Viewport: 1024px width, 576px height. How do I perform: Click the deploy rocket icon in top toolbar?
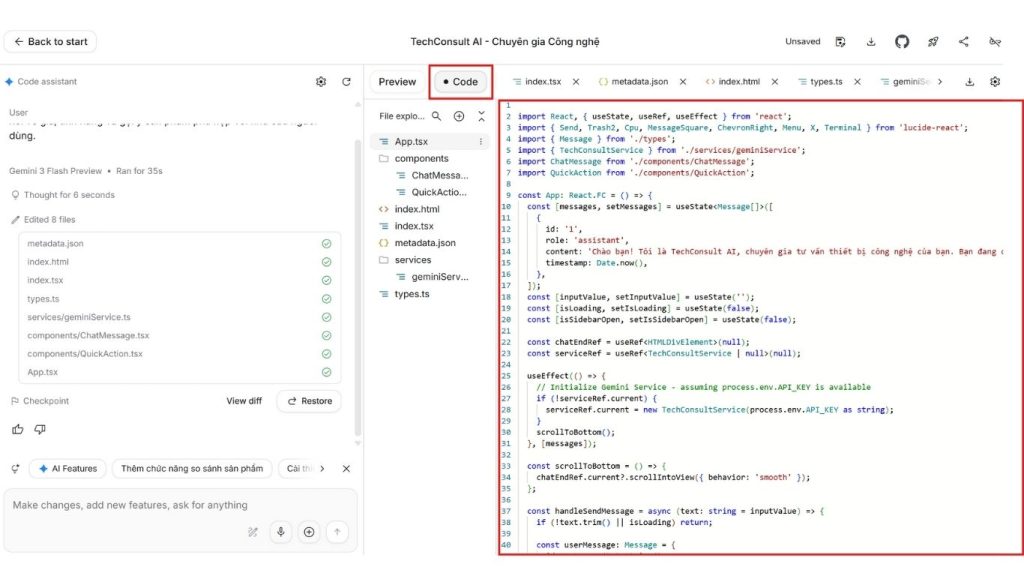pyautogui.click(x=932, y=41)
